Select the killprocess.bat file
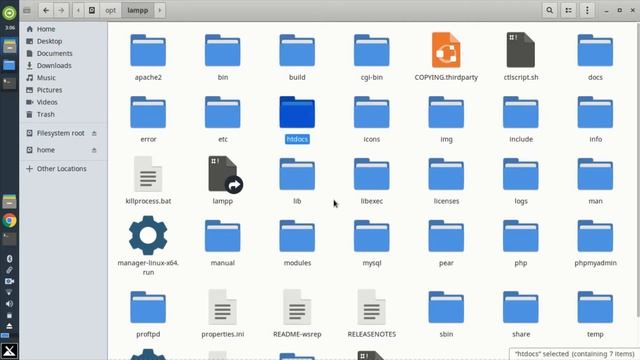This screenshot has width=640, height=360. 148,174
